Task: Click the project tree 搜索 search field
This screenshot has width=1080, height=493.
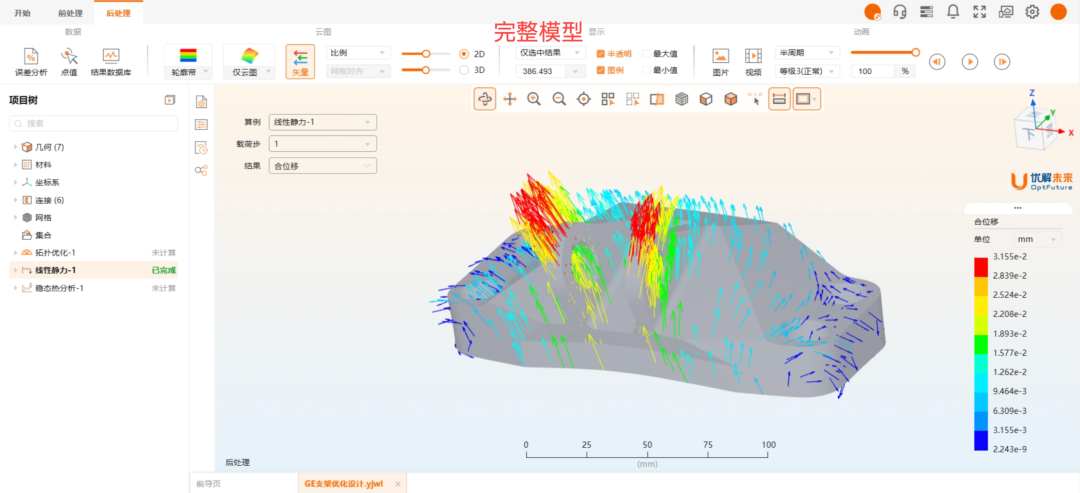Action: (95, 123)
